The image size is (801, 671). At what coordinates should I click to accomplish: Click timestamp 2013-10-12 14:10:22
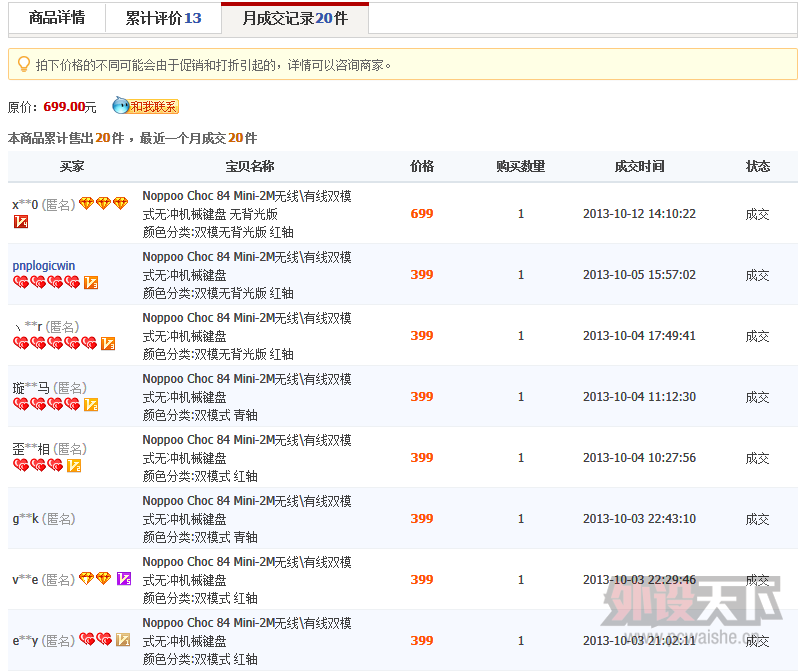coord(640,213)
